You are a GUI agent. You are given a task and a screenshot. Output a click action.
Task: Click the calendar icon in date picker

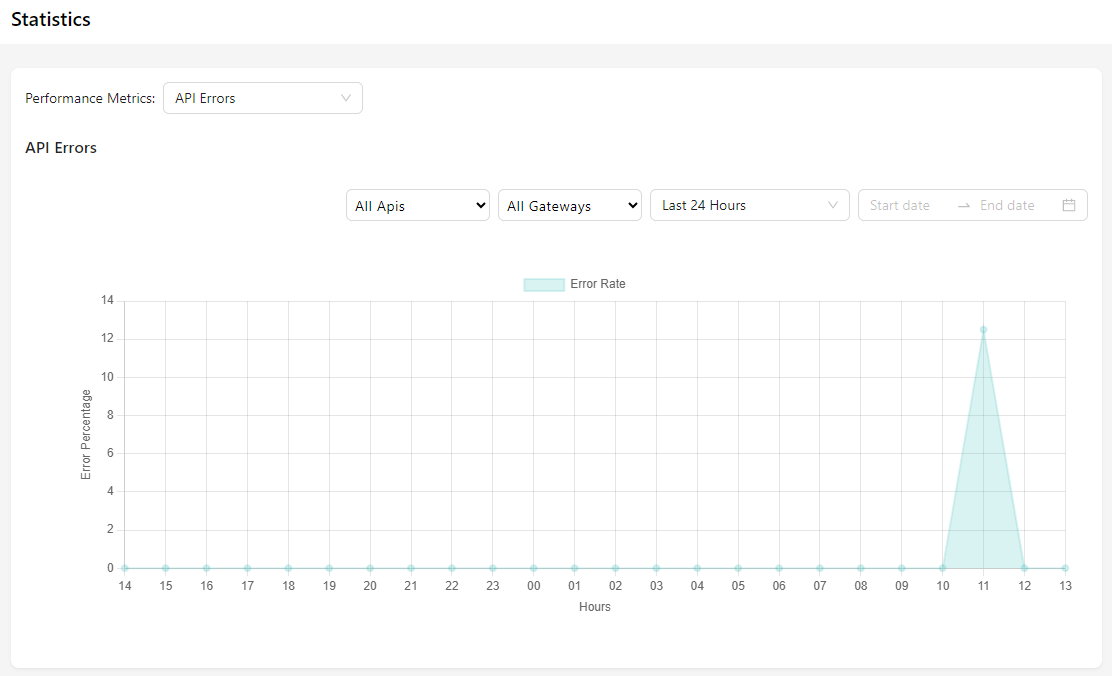point(1068,205)
